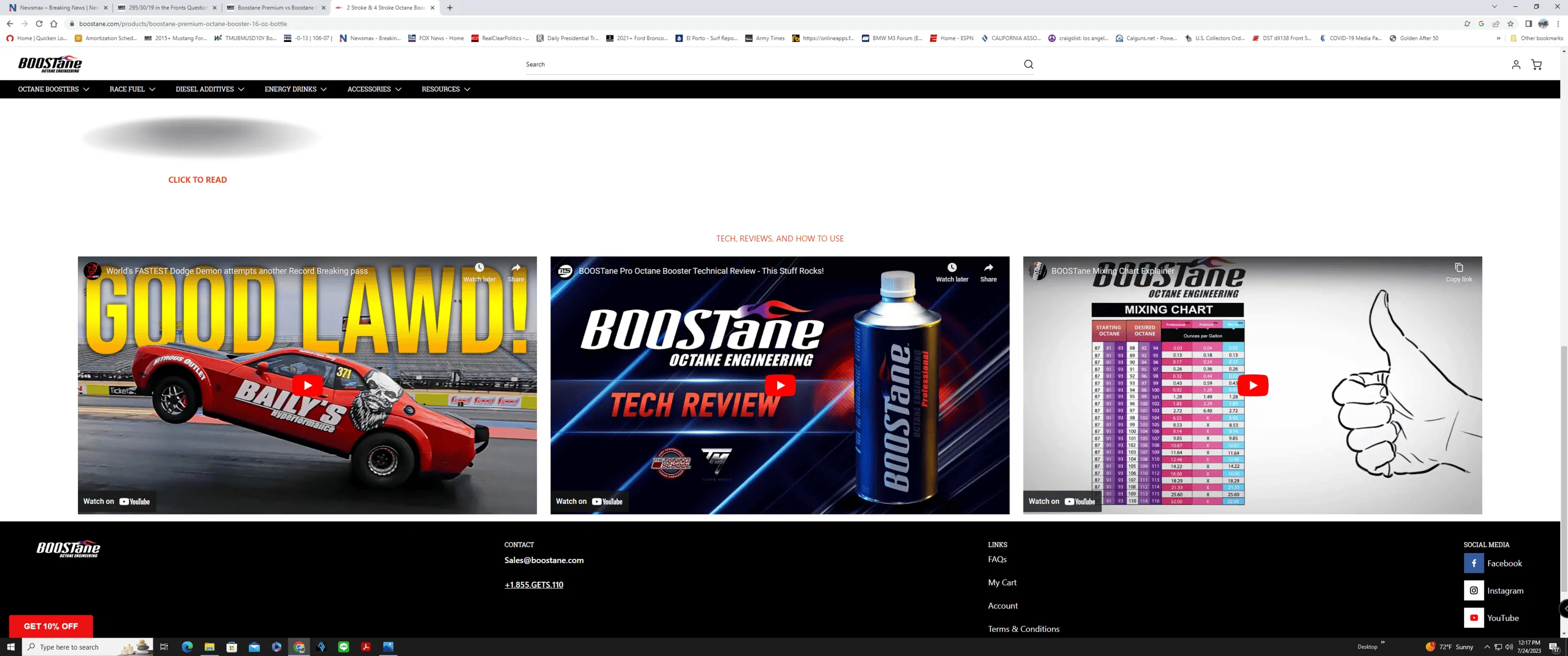Viewport: 1568px width, 656px height.
Task: Click the CLICK TO READ link
Action: click(197, 180)
